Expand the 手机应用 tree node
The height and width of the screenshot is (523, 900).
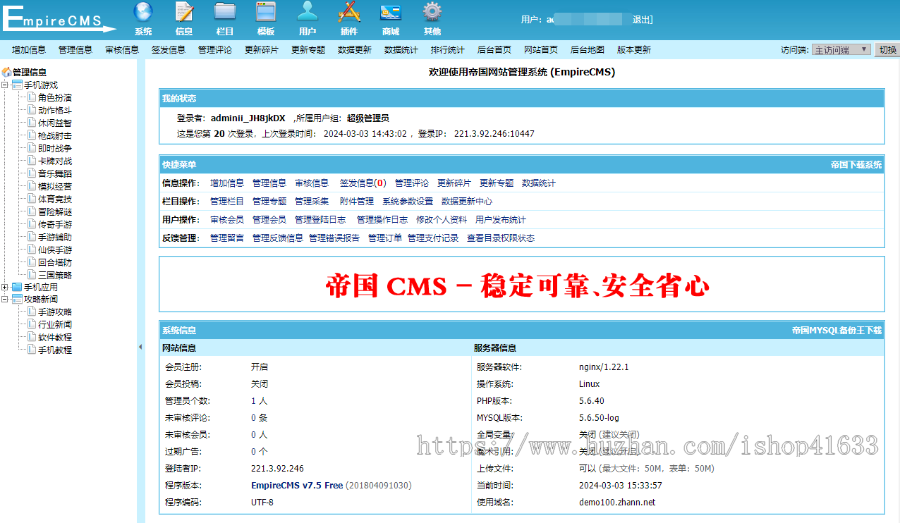[5, 287]
